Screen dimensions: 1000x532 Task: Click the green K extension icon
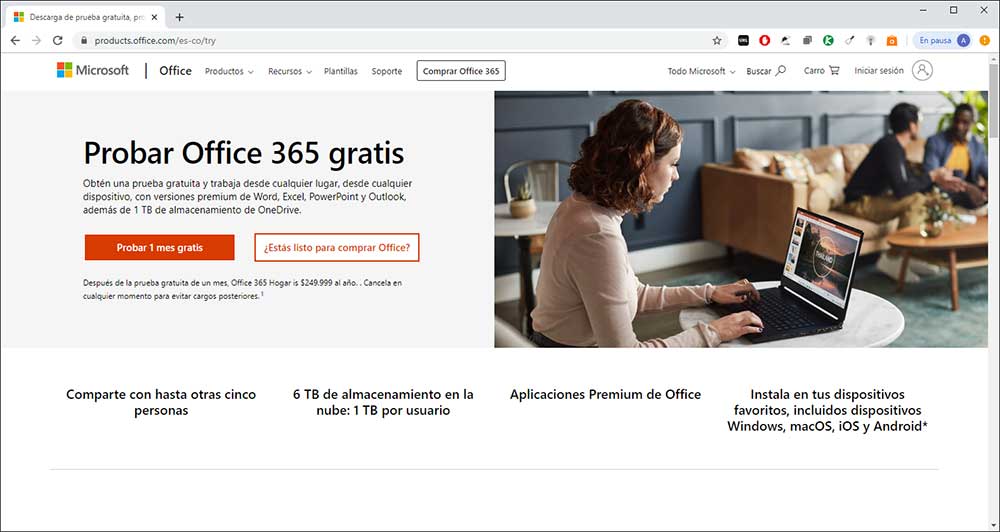[x=828, y=40]
